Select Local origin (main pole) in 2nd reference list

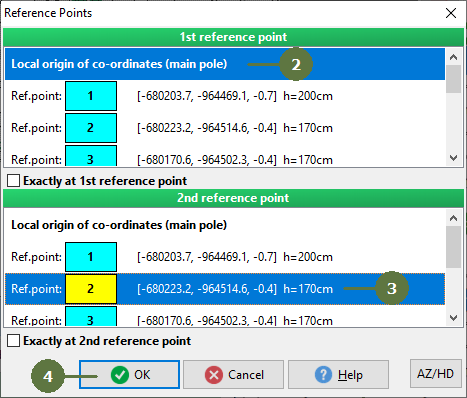click(225, 225)
